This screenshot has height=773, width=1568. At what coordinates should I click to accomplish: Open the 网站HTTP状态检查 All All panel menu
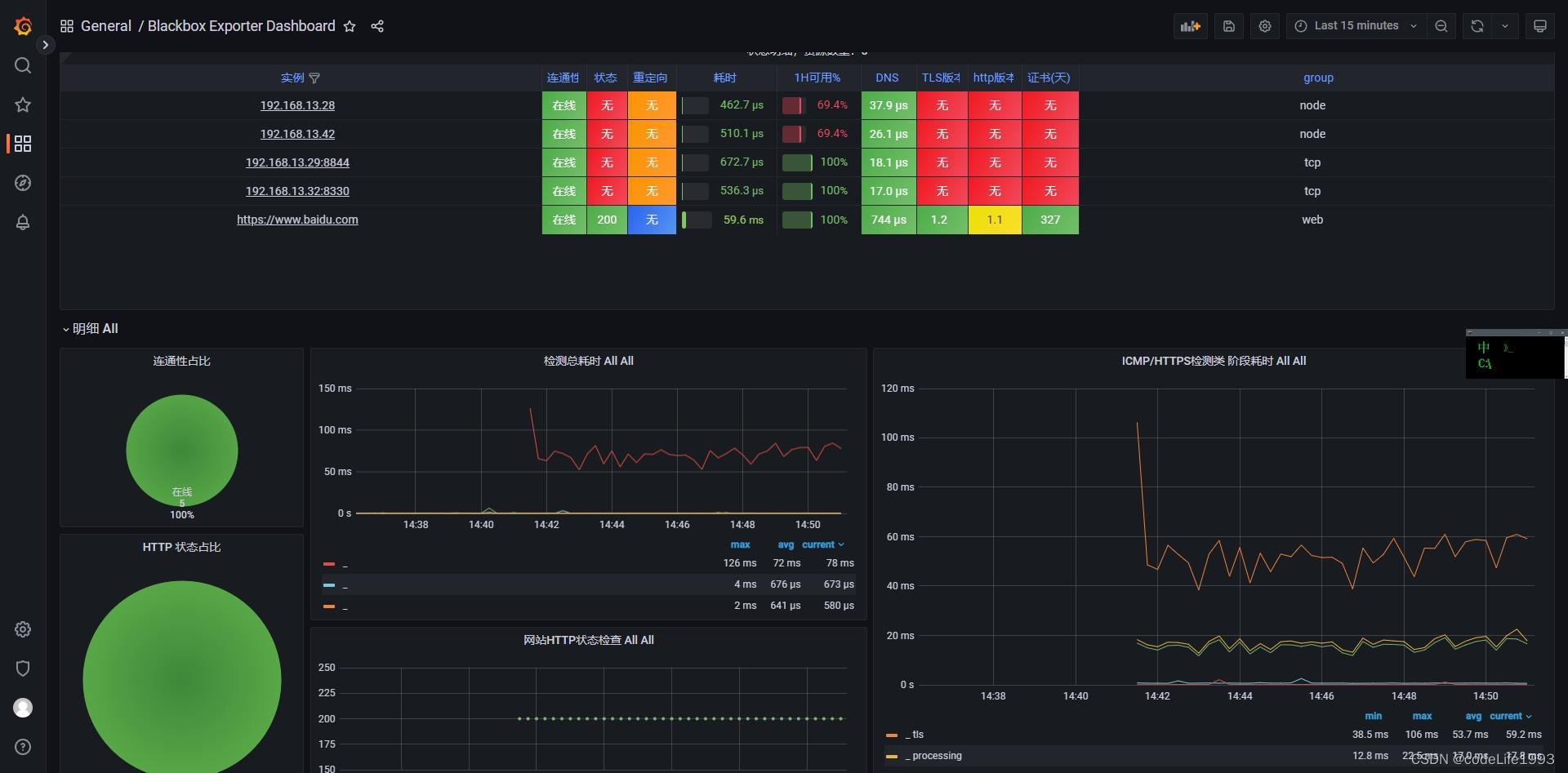click(x=588, y=640)
